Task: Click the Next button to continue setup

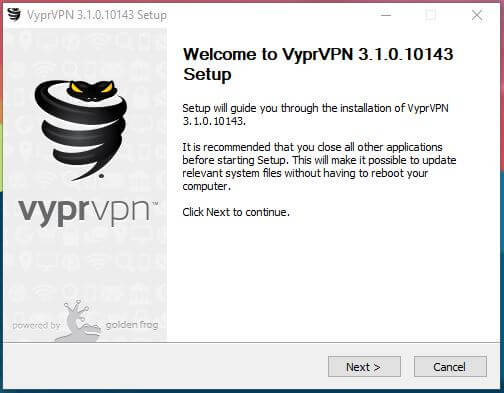Action: click(364, 367)
